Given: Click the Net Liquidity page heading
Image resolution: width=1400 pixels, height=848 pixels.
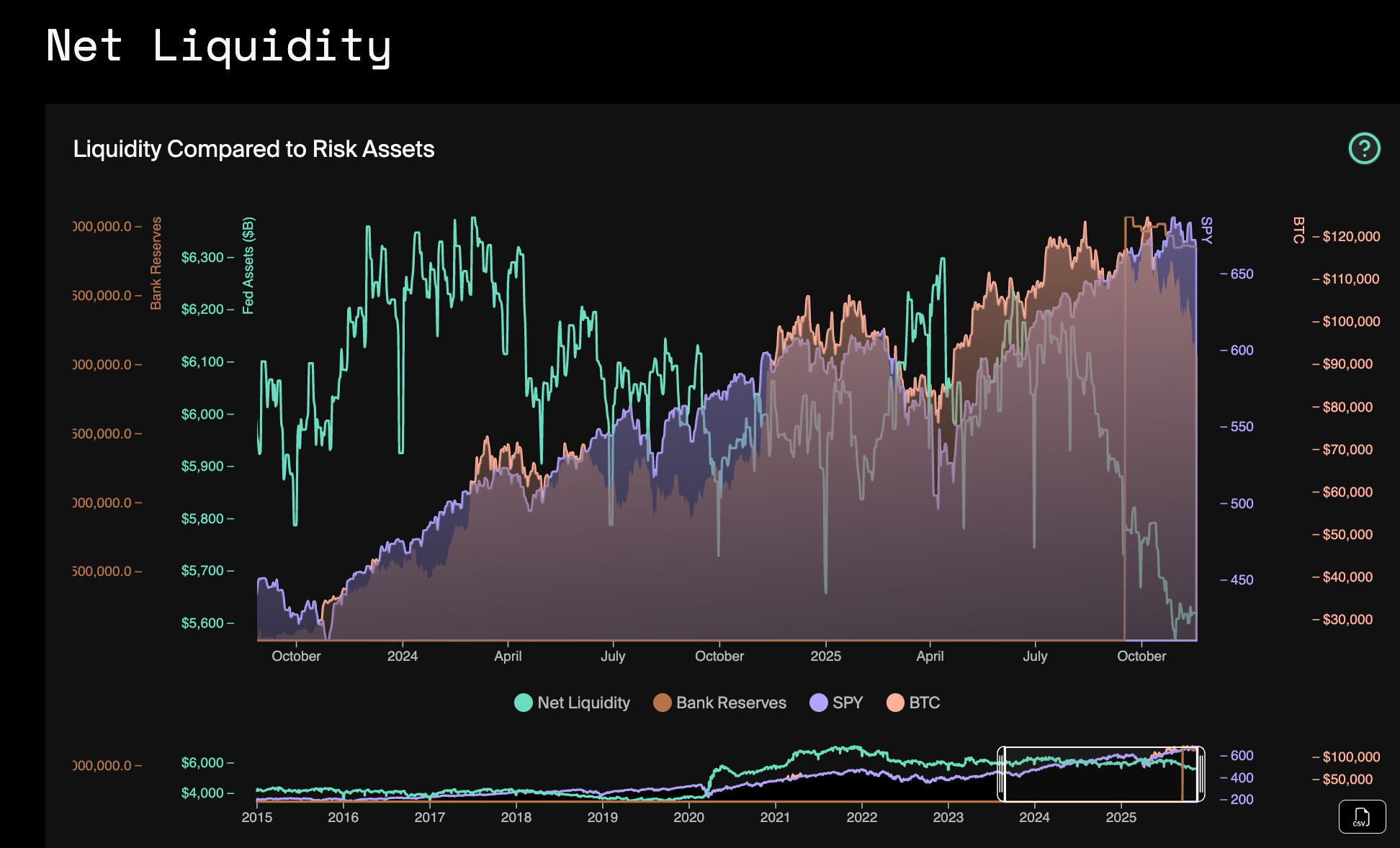Looking at the screenshot, I should pos(219,46).
